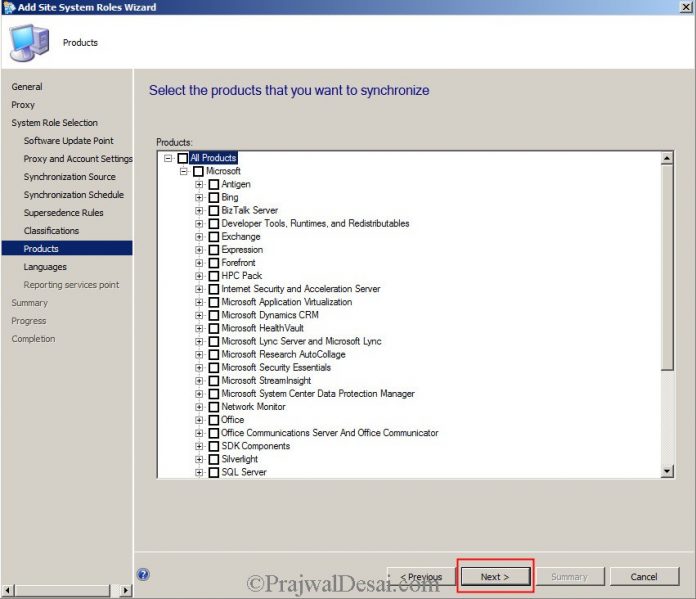Collapse the Microsoft tree node
Viewport: 696px width, 599px height.
(183, 171)
